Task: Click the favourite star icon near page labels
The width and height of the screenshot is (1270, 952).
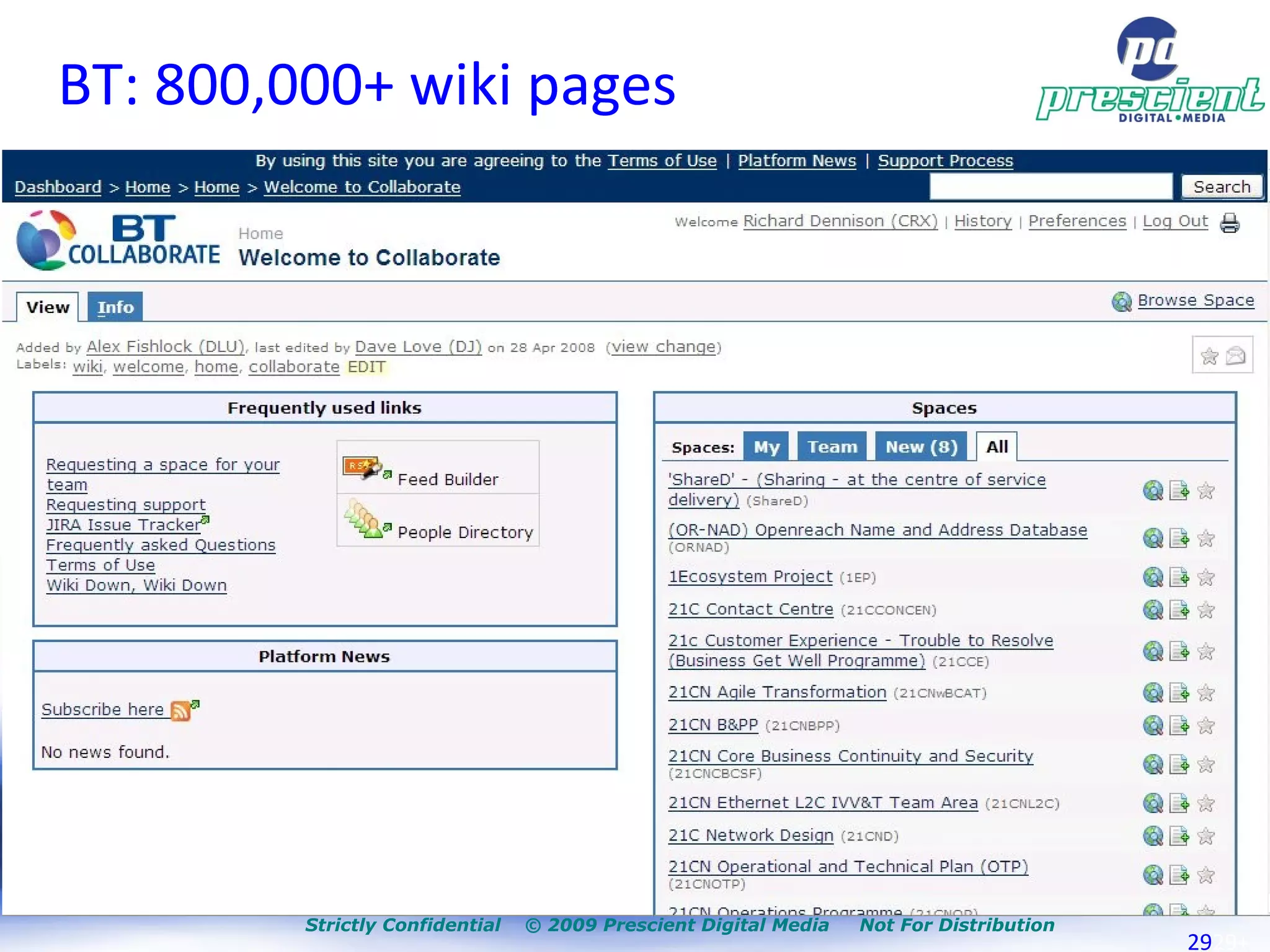Action: (x=1209, y=356)
